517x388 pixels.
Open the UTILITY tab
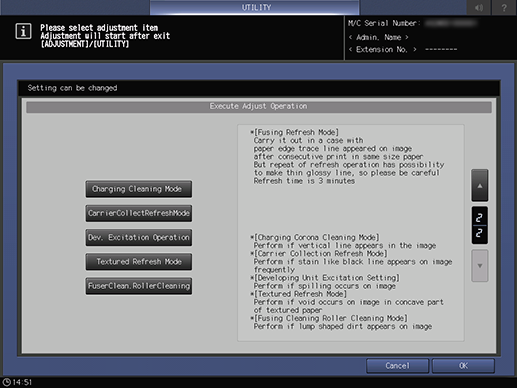click(255, 7)
